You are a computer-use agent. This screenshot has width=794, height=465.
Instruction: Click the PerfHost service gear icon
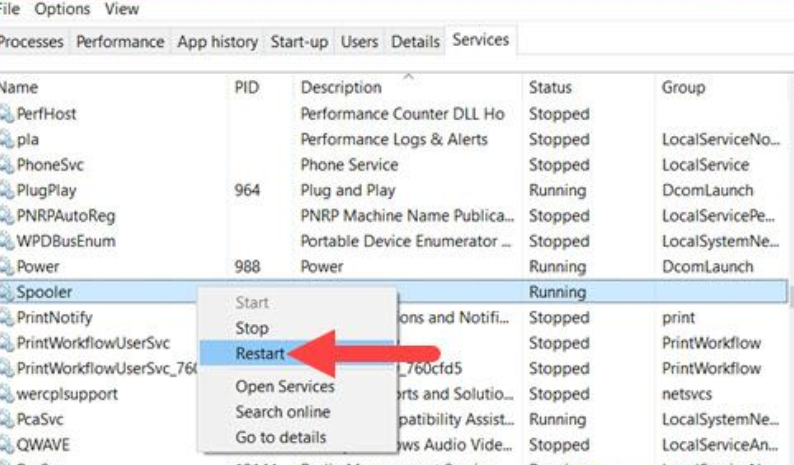coord(7,114)
